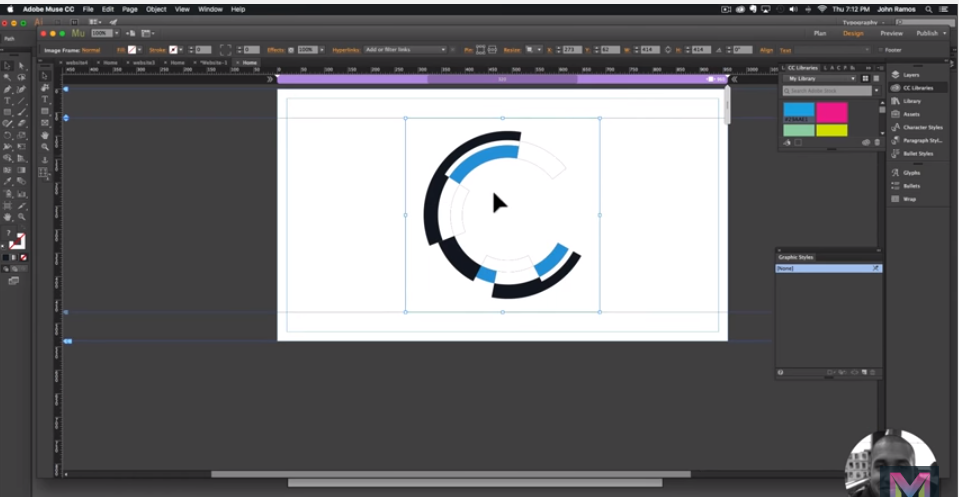Toggle constrain width and height proportions

(668, 50)
